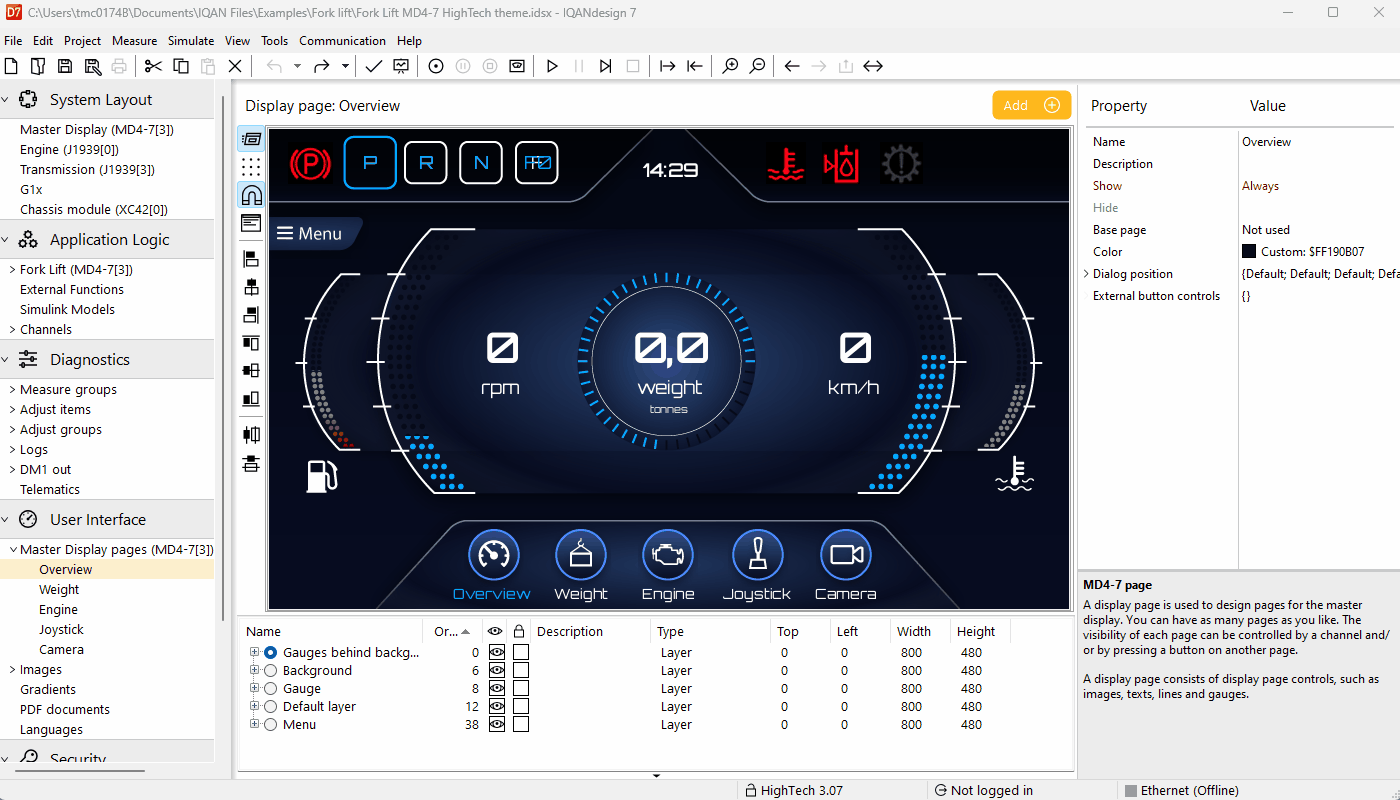Toggle the magnet snap icon
This screenshot has height=800, width=1400.
251,195
